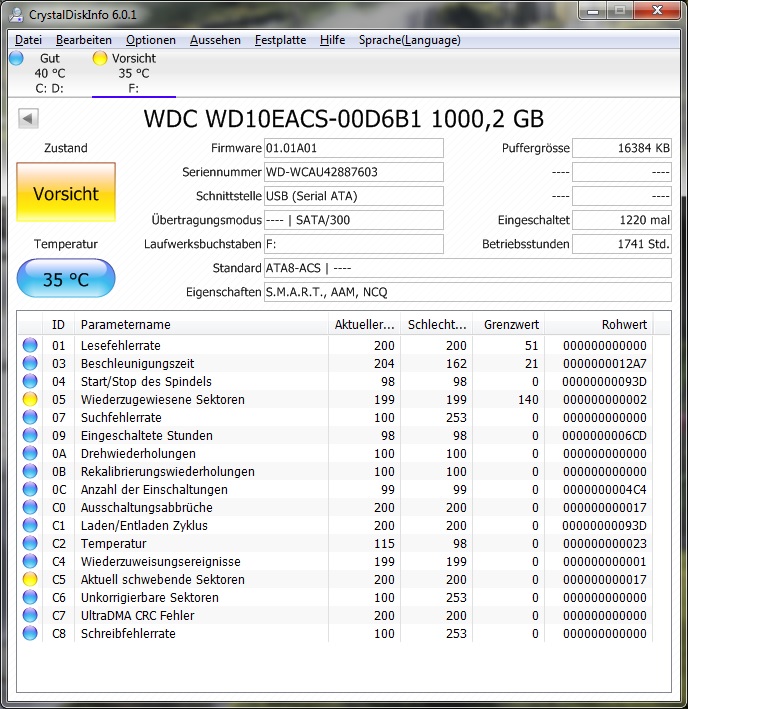The width and height of the screenshot is (768, 709).
Task: Open the Datei menu
Action: click(28, 40)
